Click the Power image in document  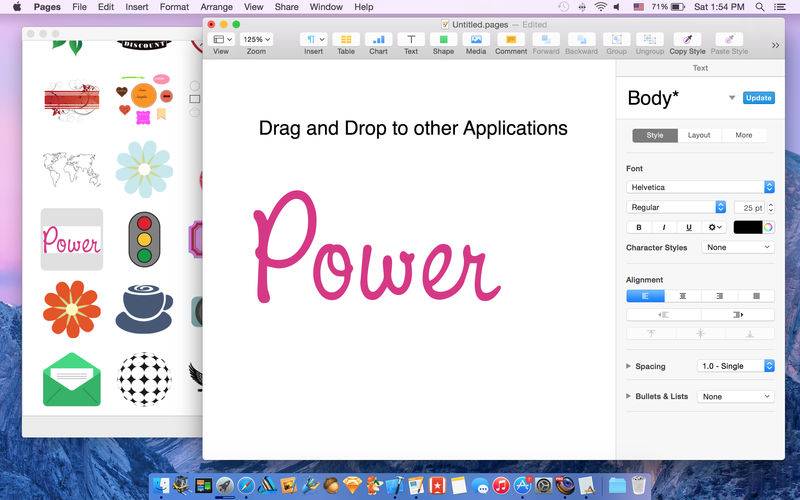tap(377, 247)
